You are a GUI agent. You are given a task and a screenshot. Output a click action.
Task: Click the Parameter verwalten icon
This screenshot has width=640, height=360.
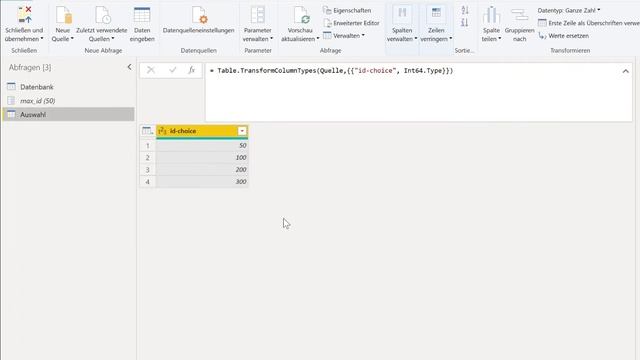tap(258, 15)
